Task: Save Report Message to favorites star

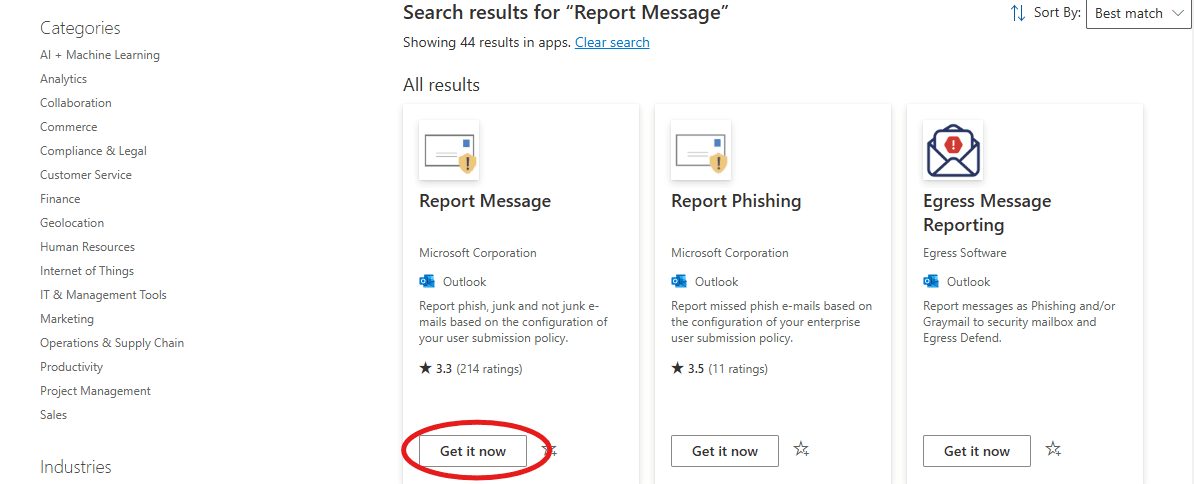Action: (549, 450)
